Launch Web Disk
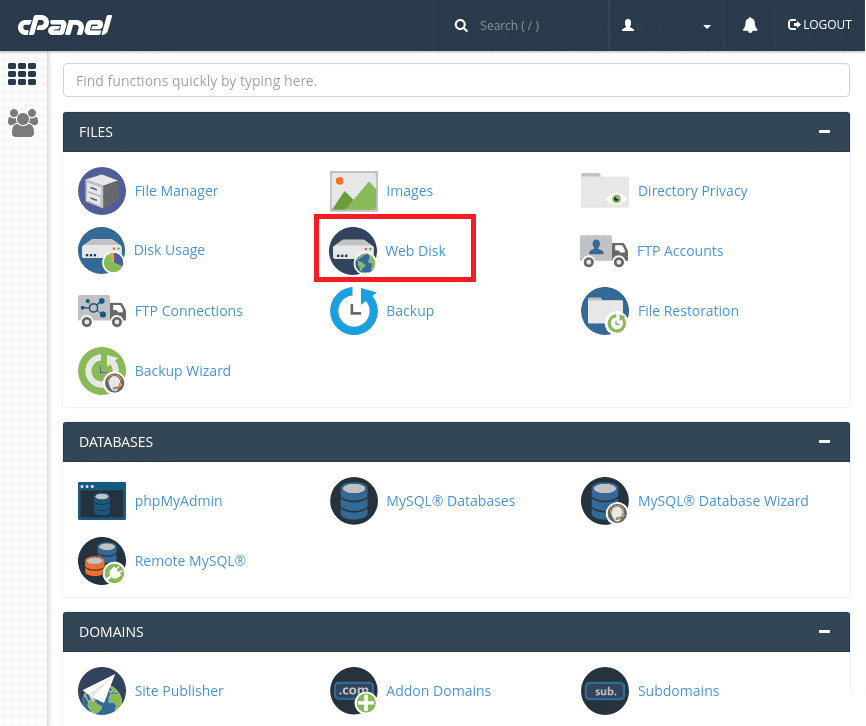This screenshot has width=866, height=726. (x=415, y=250)
